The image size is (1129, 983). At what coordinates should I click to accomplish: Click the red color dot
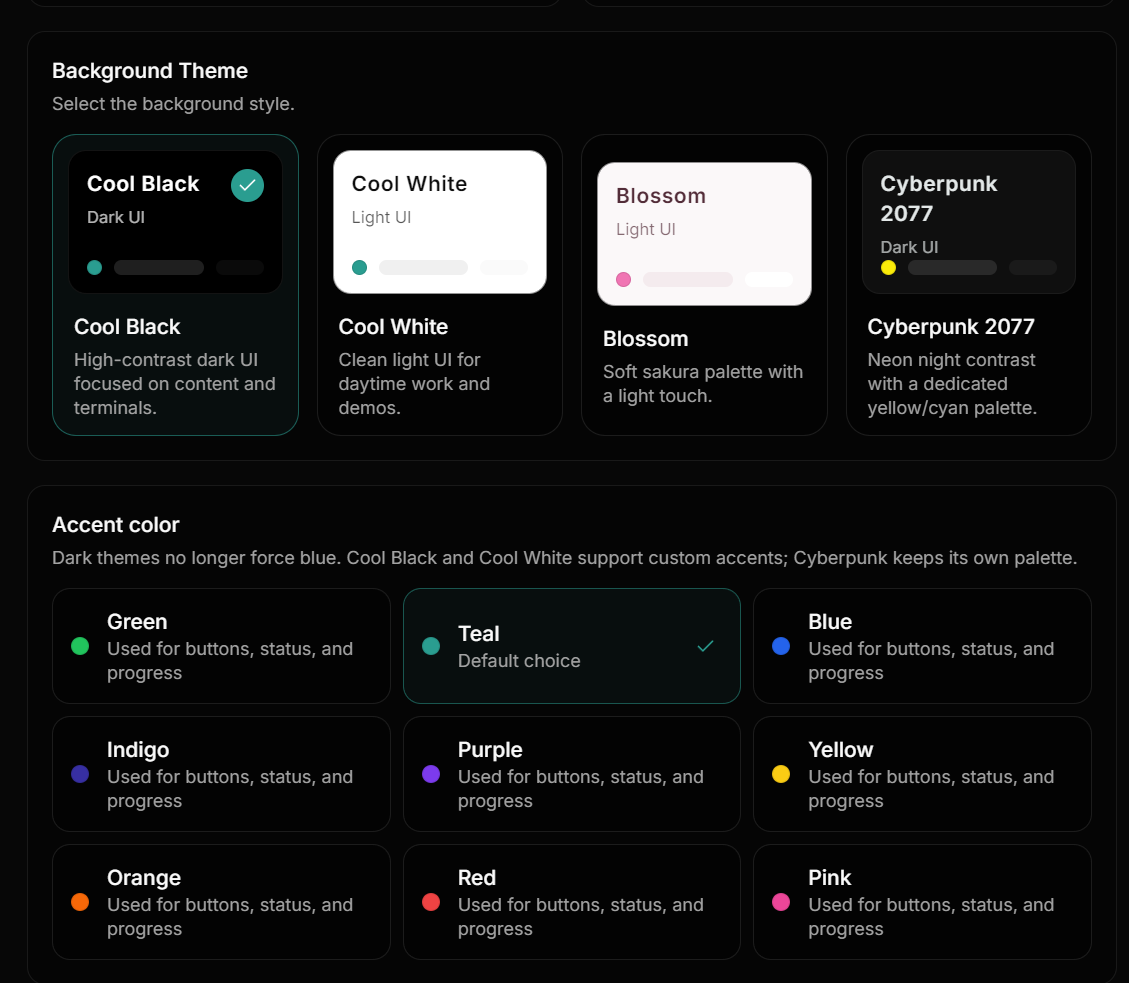431,902
